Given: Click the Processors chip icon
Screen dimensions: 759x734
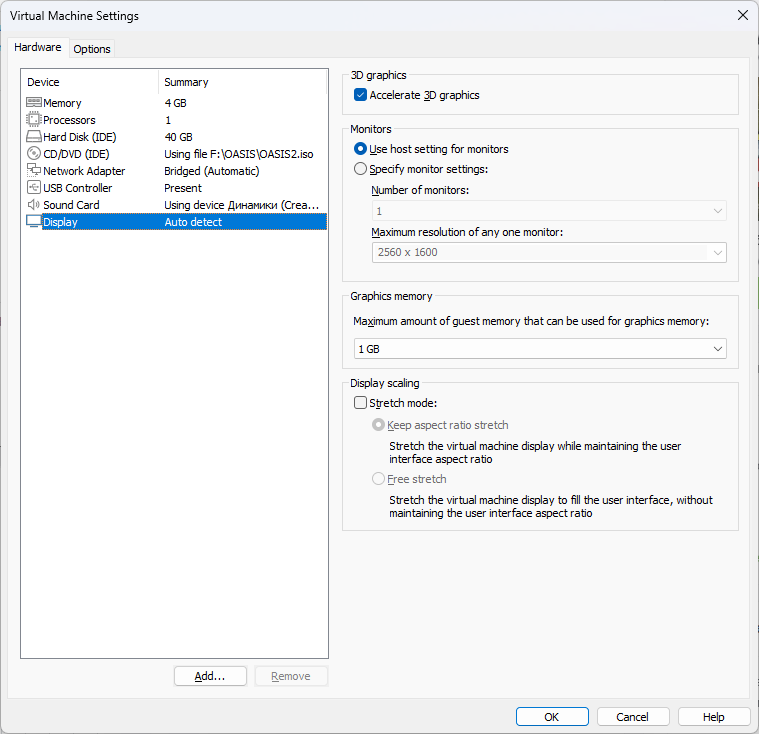Looking at the screenshot, I should tap(33, 120).
